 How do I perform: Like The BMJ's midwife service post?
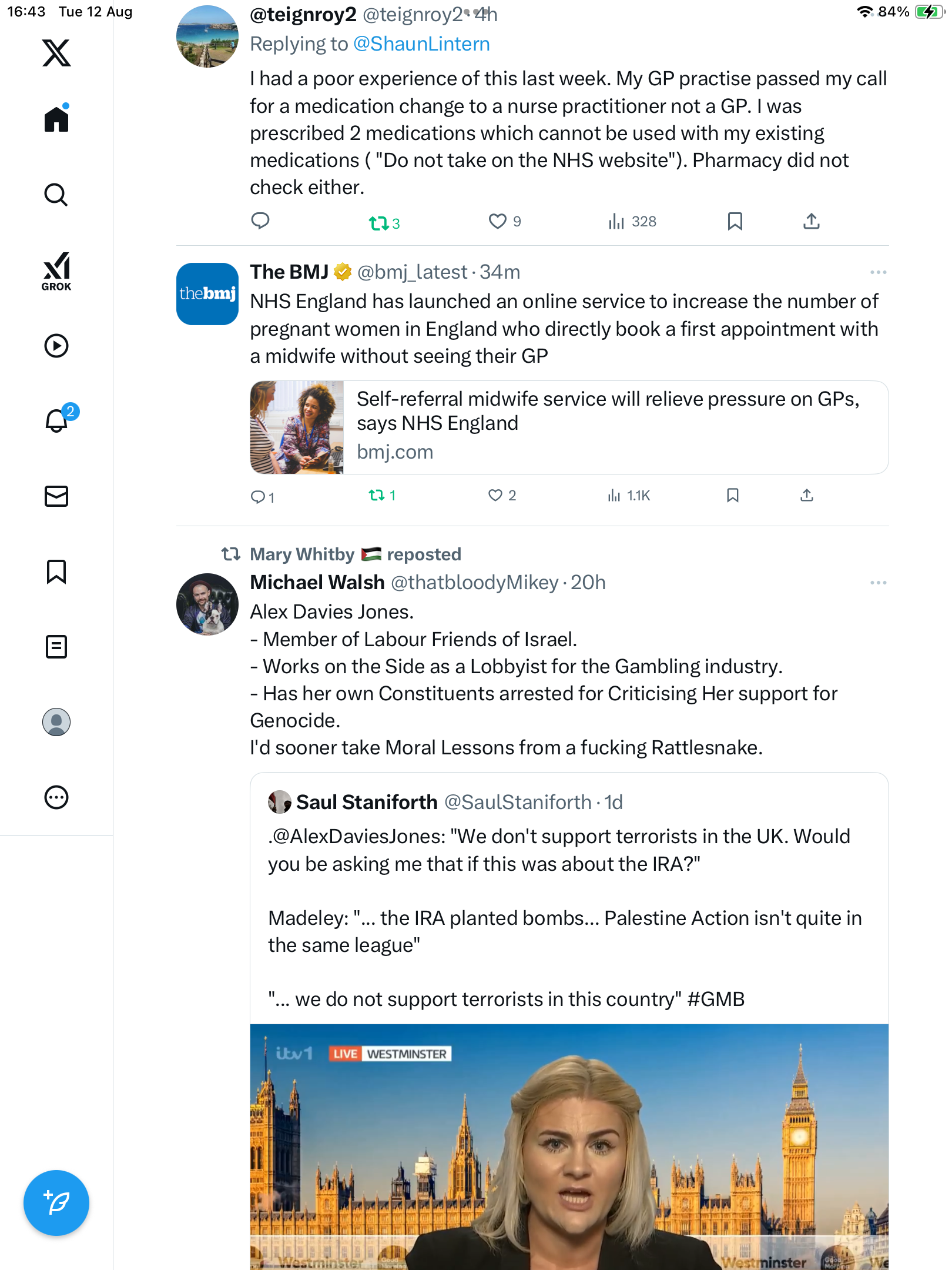point(495,496)
